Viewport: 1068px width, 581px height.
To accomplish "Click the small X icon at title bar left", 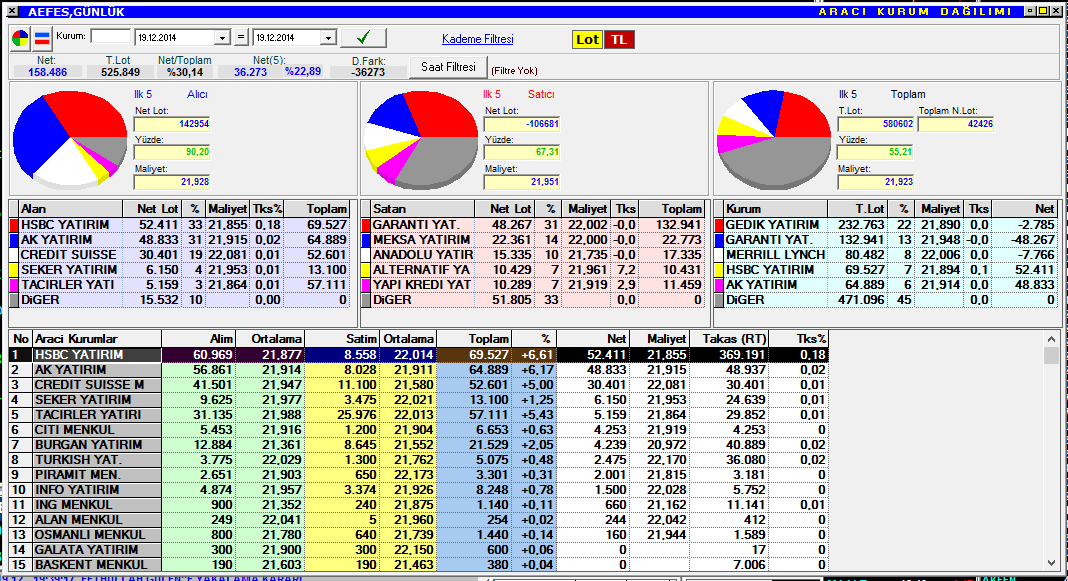I will tap(8, 11).
